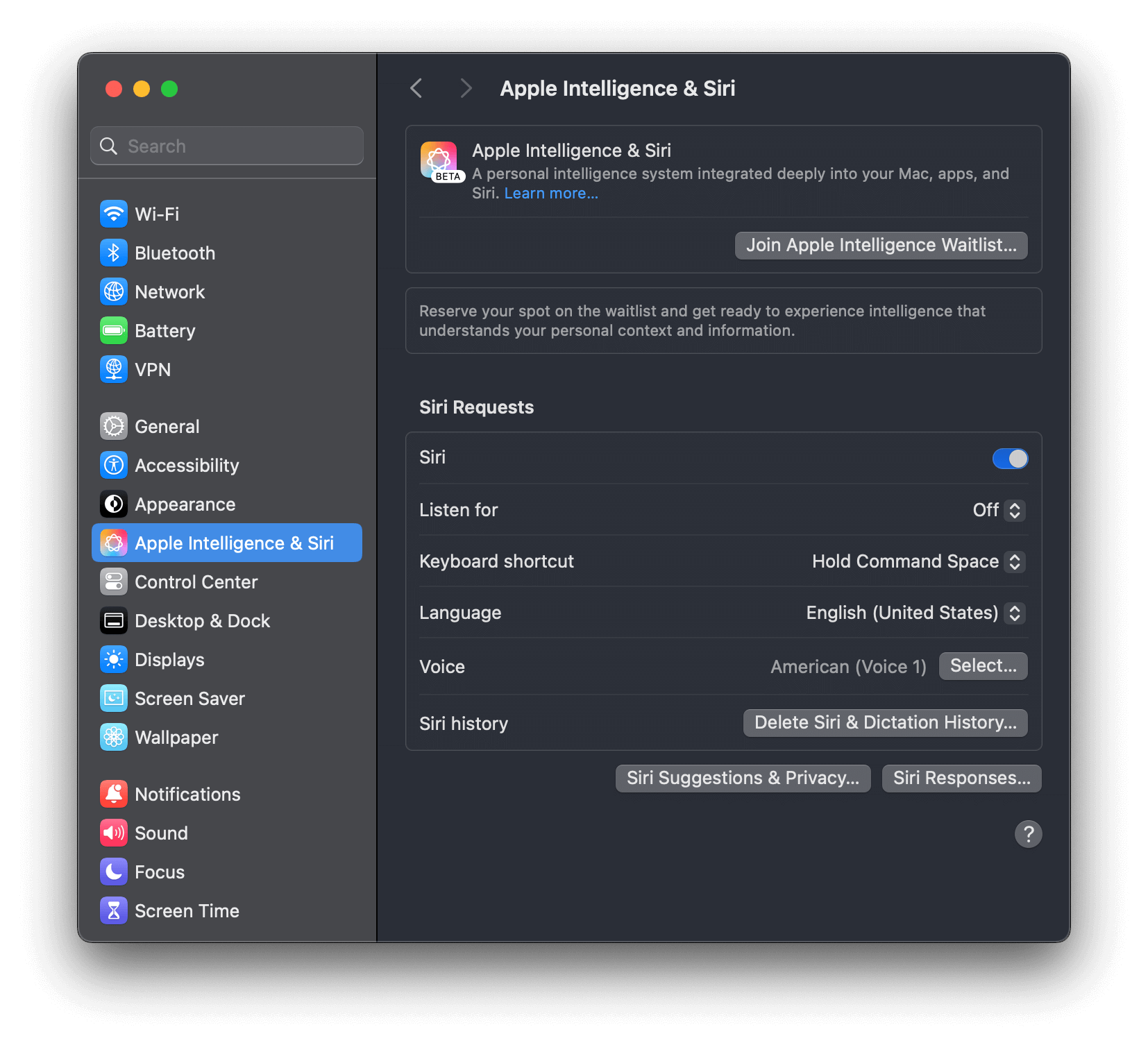Open Appearance settings via its icon
1148x1045 pixels.
coord(114,504)
